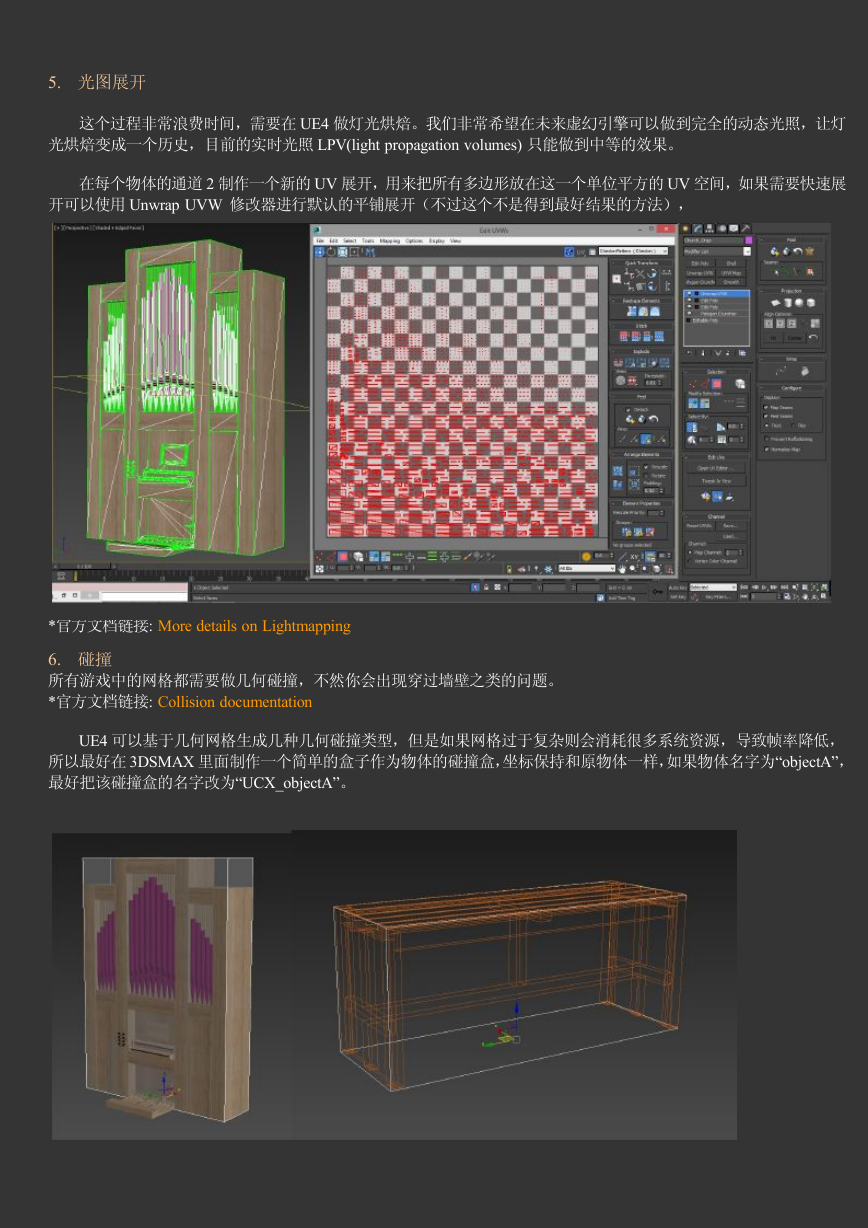Click the Align to Z button
The image size is (868, 1228).
(791, 323)
